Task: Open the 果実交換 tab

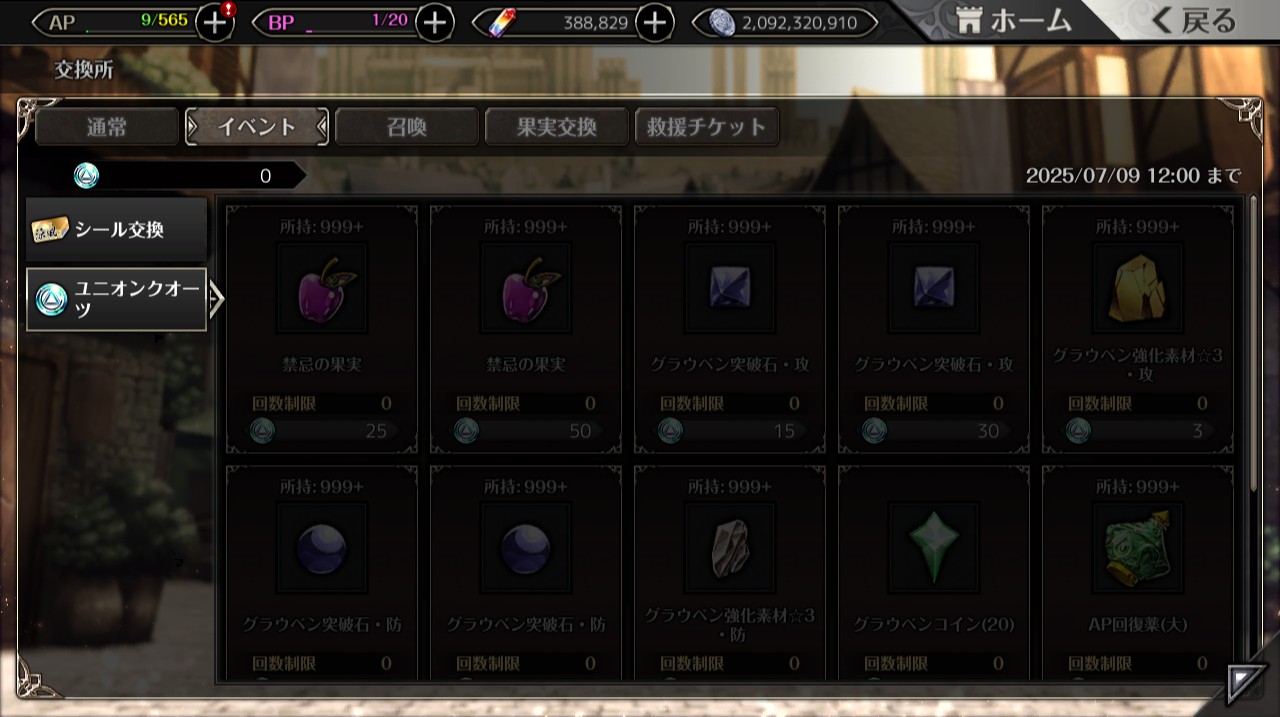Action: point(557,127)
